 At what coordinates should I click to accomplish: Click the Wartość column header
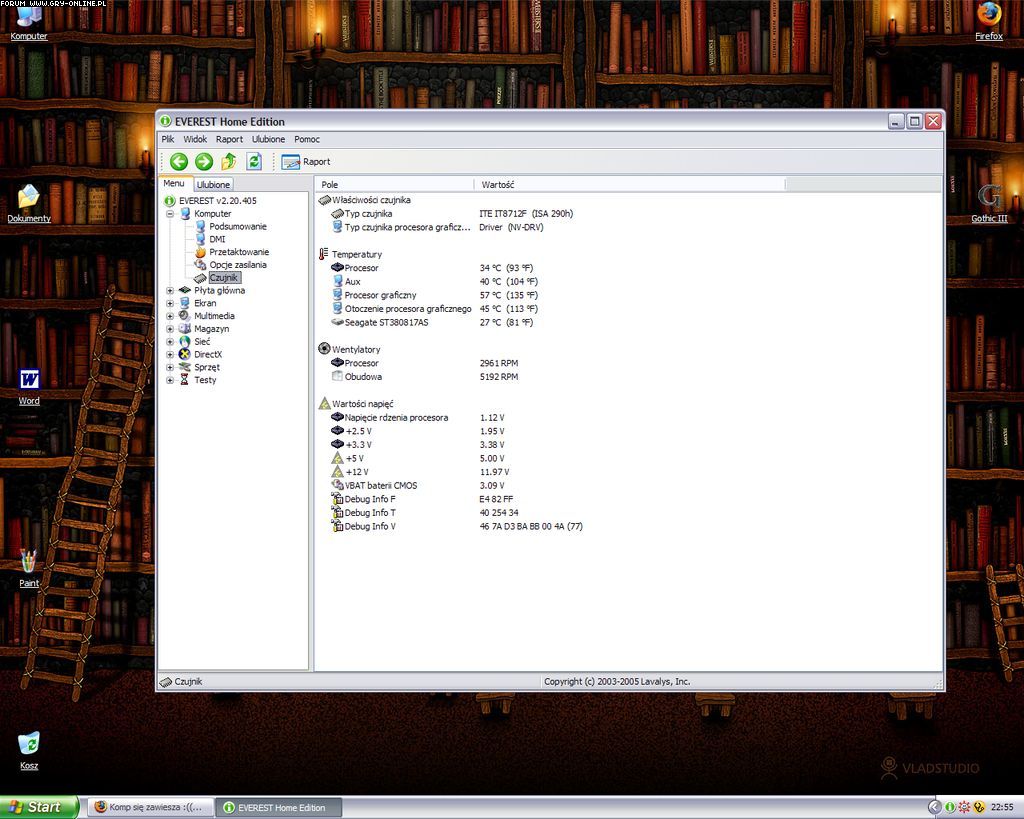[x=498, y=185]
